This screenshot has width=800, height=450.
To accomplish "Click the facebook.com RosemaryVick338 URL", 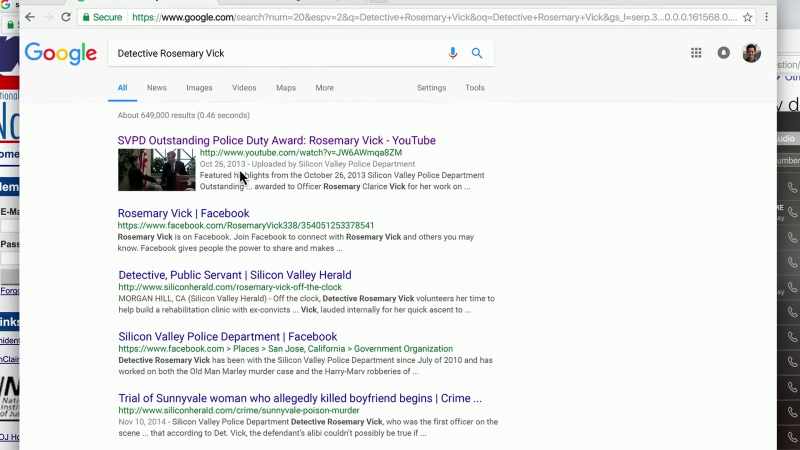I will pyautogui.click(x=246, y=226).
